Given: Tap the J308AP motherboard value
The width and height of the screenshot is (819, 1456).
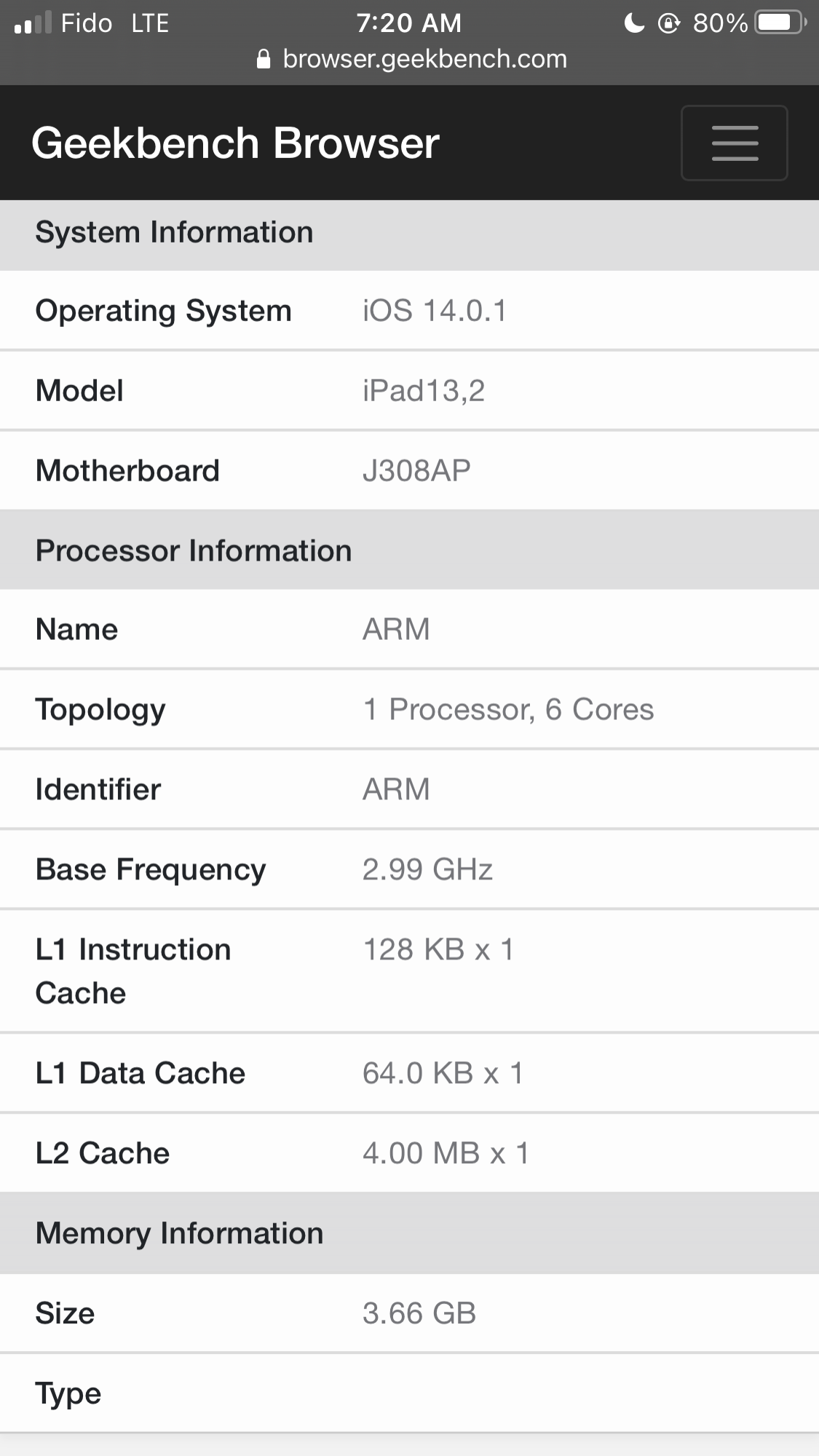Looking at the screenshot, I should [x=416, y=471].
